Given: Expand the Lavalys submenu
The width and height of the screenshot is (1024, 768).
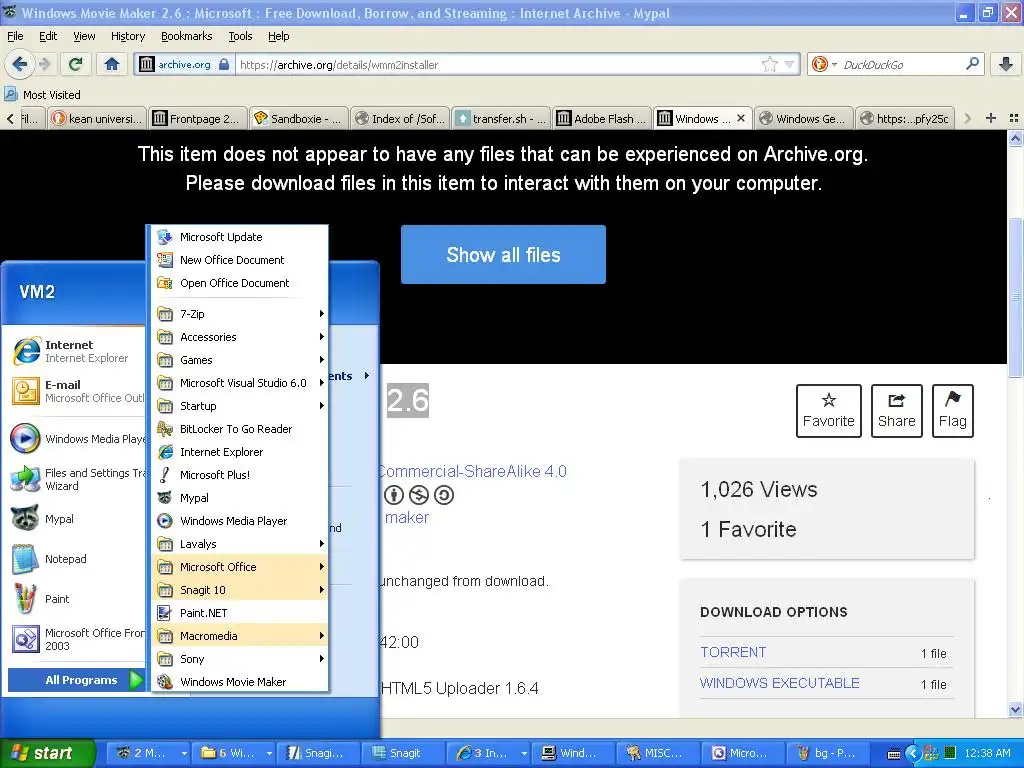Looking at the screenshot, I should tap(240, 544).
